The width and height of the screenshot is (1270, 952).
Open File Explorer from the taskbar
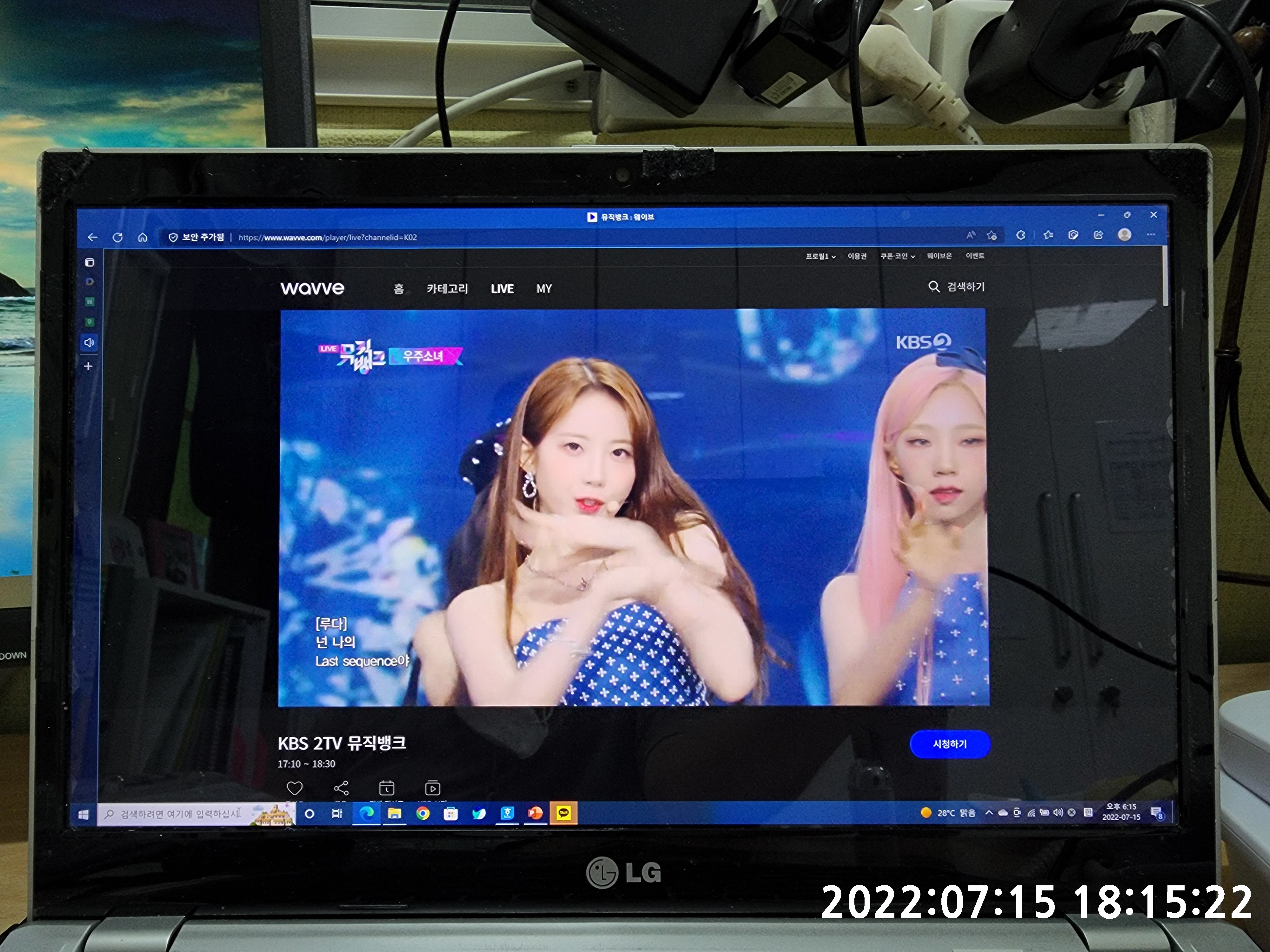[394, 814]
